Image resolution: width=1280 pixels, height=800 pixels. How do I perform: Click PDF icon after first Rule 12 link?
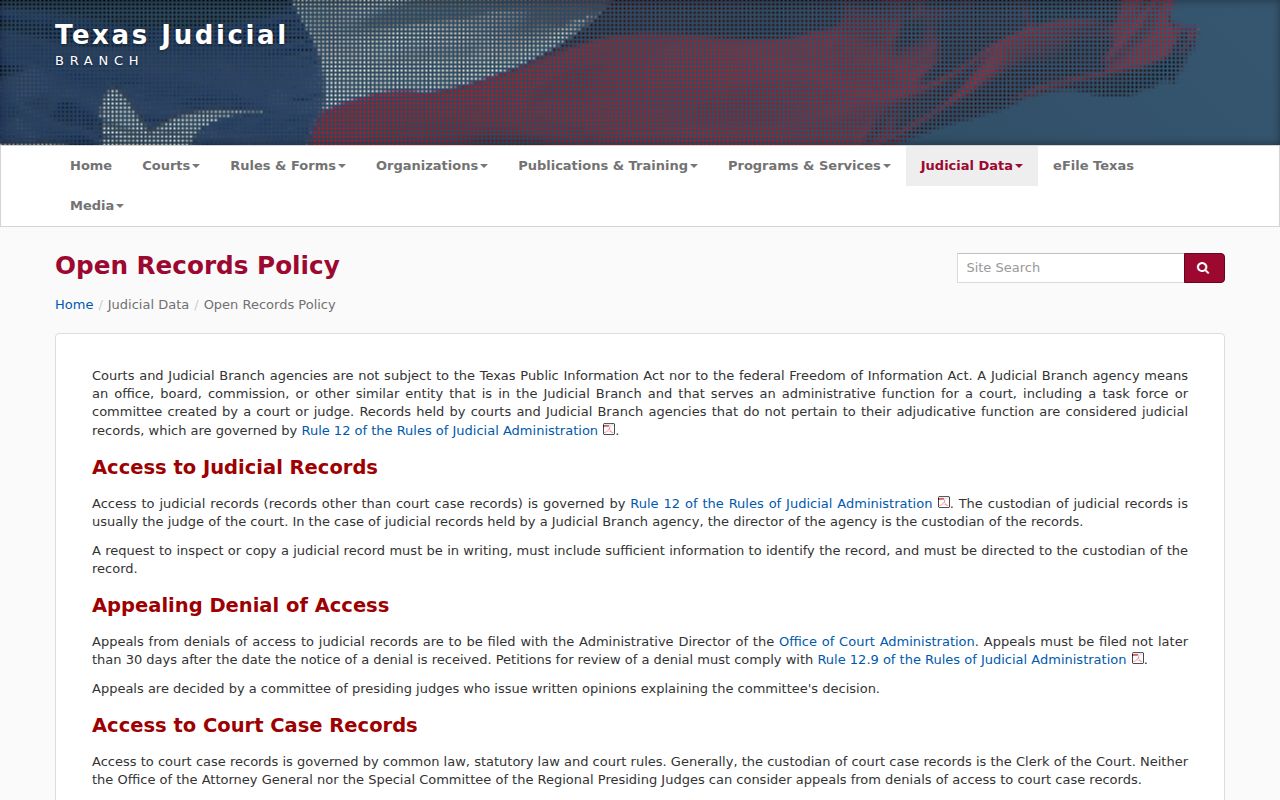(x=609, y=430)
